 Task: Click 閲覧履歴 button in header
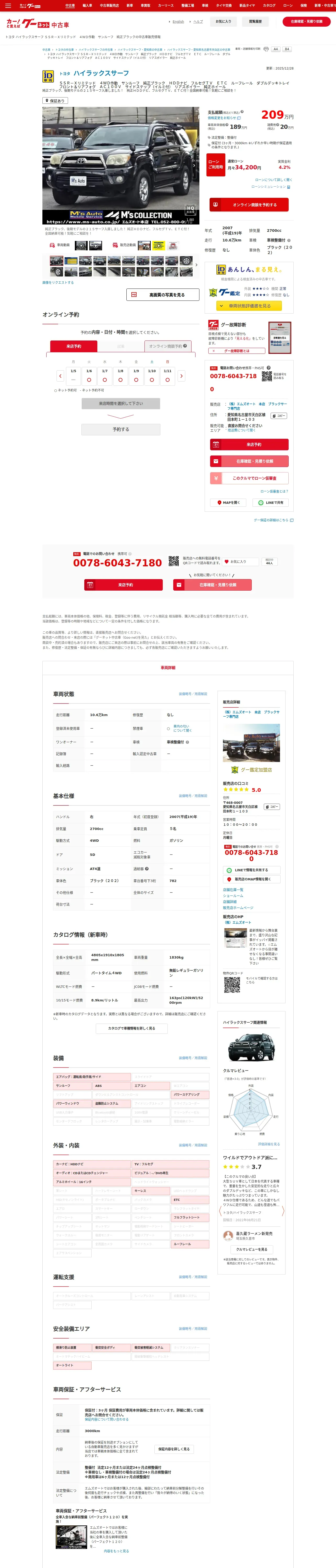click(x=255, y=21)
